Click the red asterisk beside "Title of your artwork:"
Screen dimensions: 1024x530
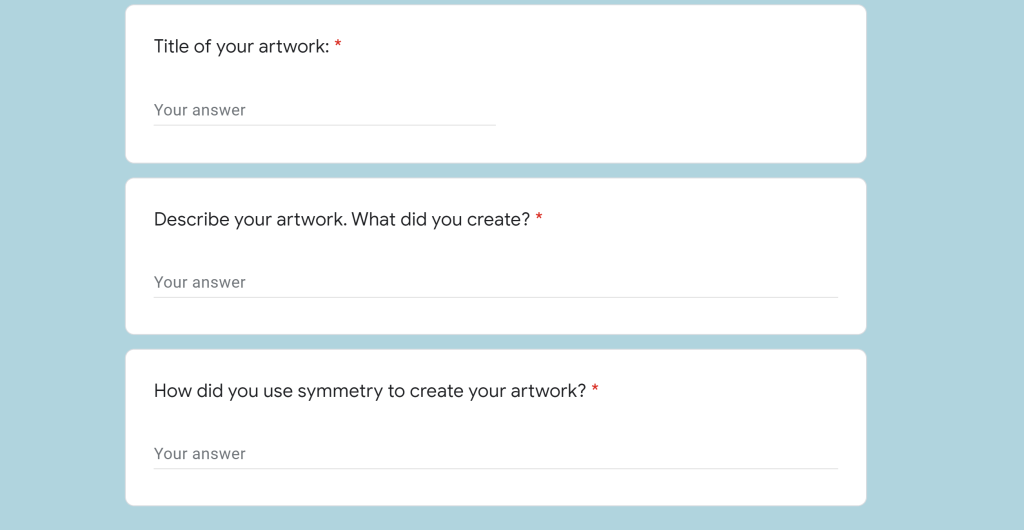[338, 46]
